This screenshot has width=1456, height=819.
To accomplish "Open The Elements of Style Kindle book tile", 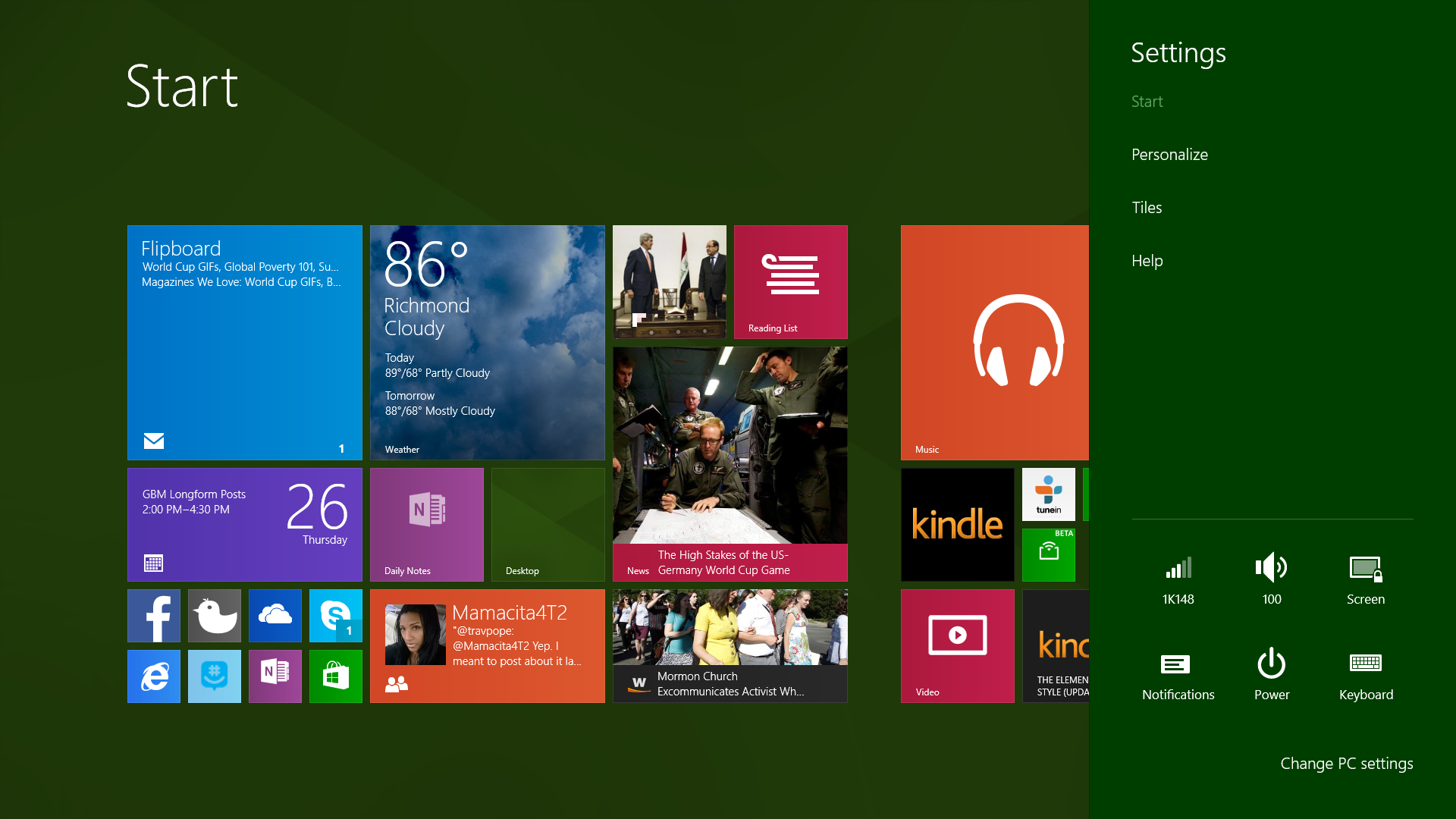I will (x=1055, y=645).
